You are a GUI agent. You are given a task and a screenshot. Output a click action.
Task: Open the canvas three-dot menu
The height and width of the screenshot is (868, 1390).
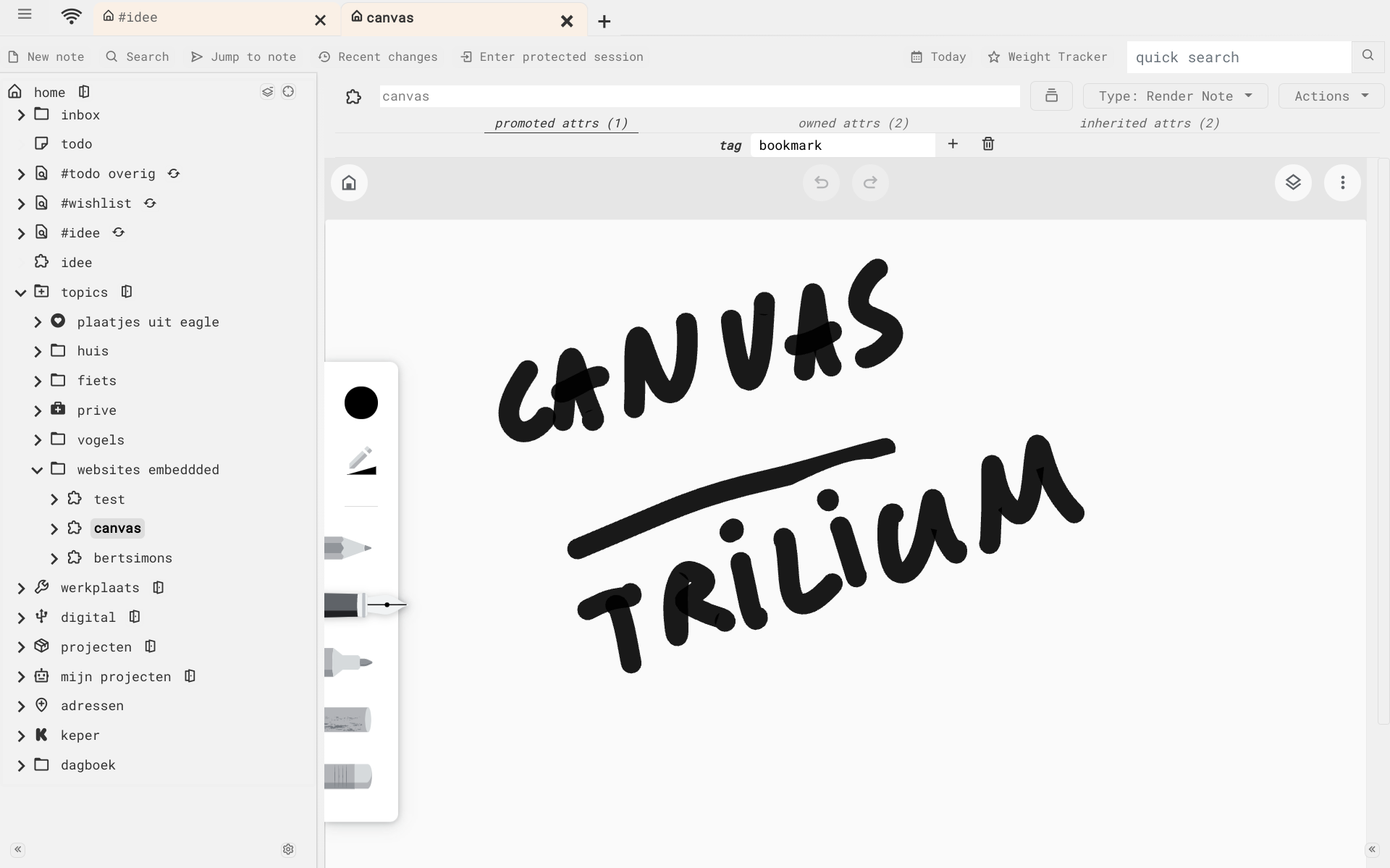[x=1342, y=182]
